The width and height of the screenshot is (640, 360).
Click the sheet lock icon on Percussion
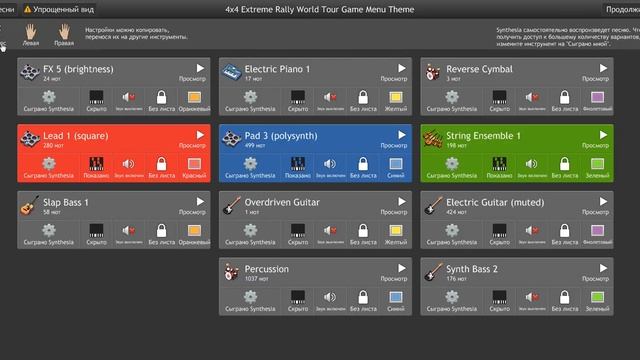[363, 297]
